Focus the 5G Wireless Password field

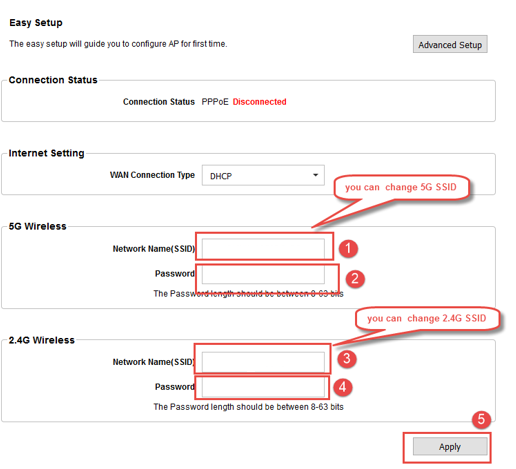[x=263, y=274]
